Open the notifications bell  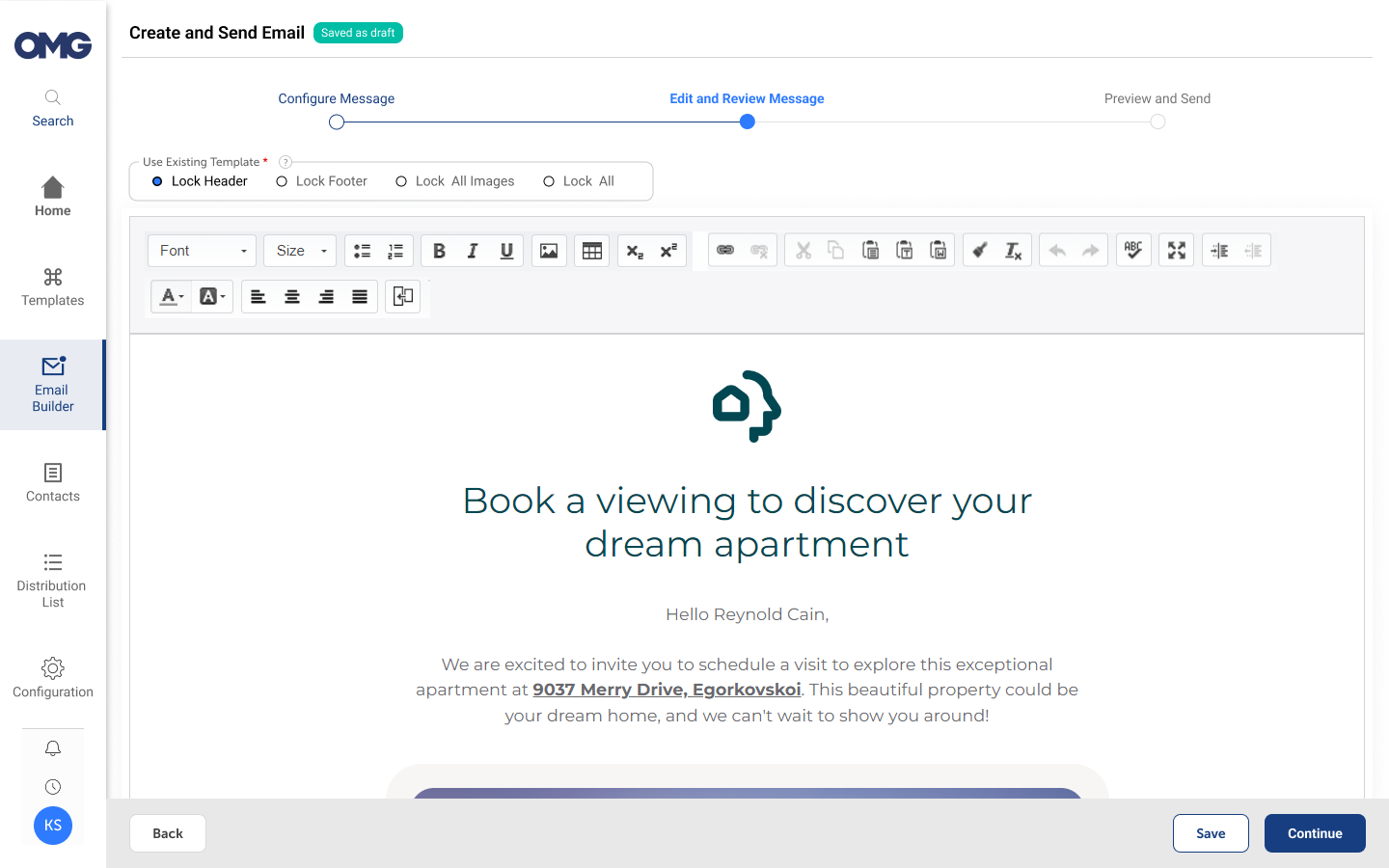[x=53, y=748]
